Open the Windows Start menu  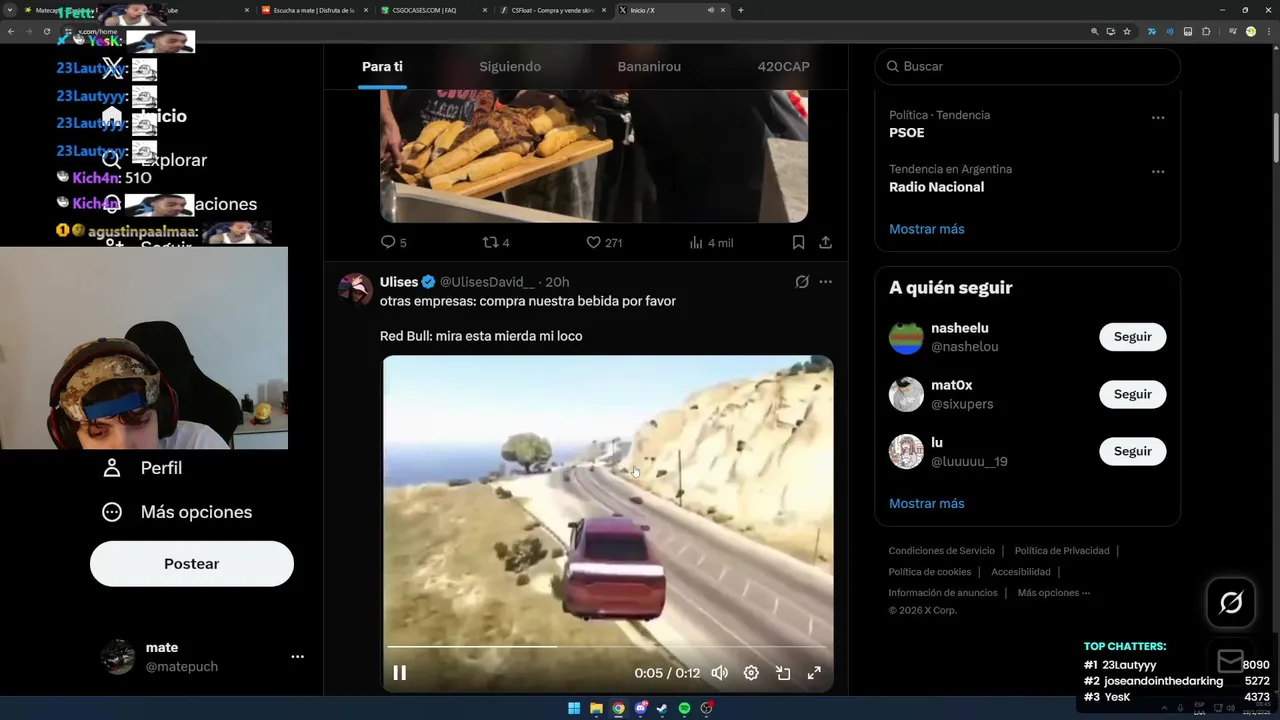pos(574,708)
